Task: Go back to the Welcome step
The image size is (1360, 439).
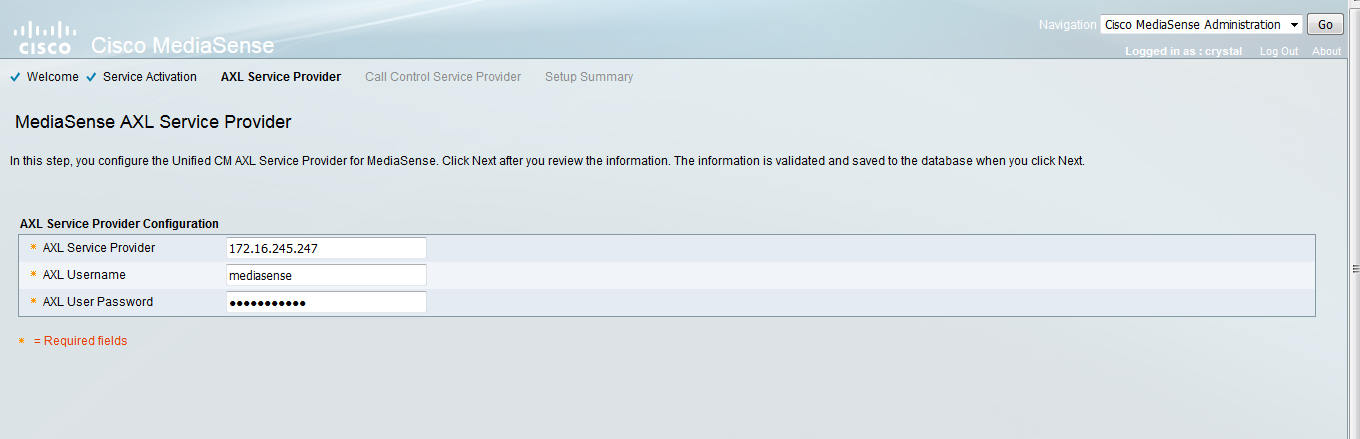Action: click(52, 77)
